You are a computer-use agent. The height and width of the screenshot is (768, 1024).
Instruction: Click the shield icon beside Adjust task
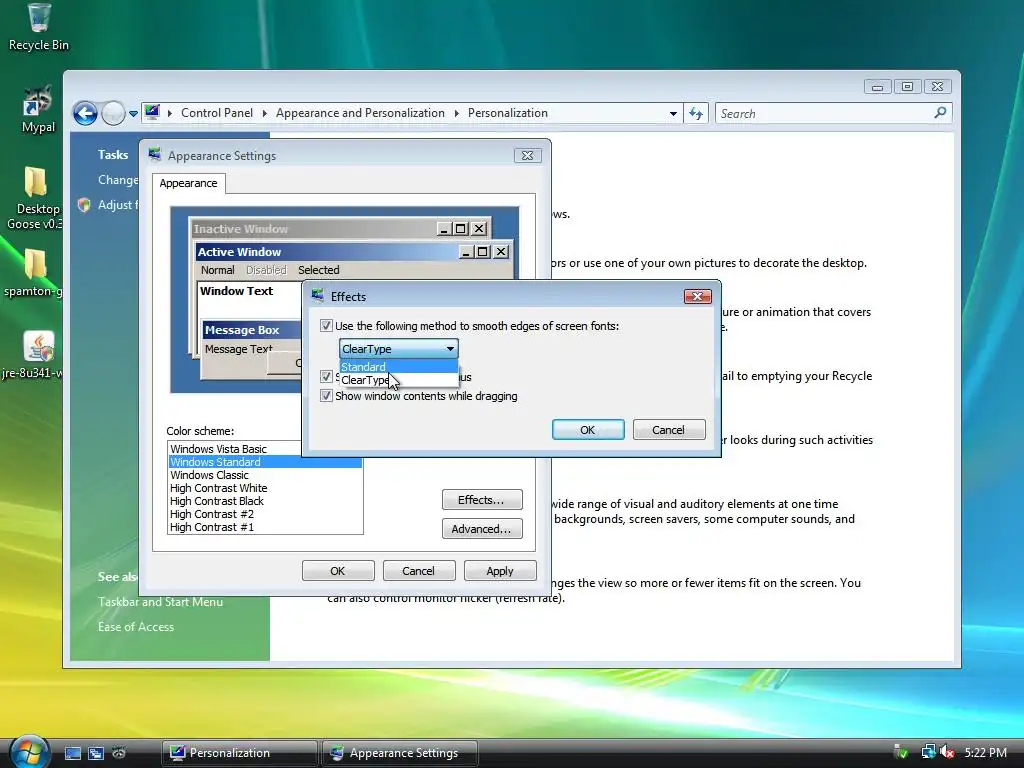(84, 205)
